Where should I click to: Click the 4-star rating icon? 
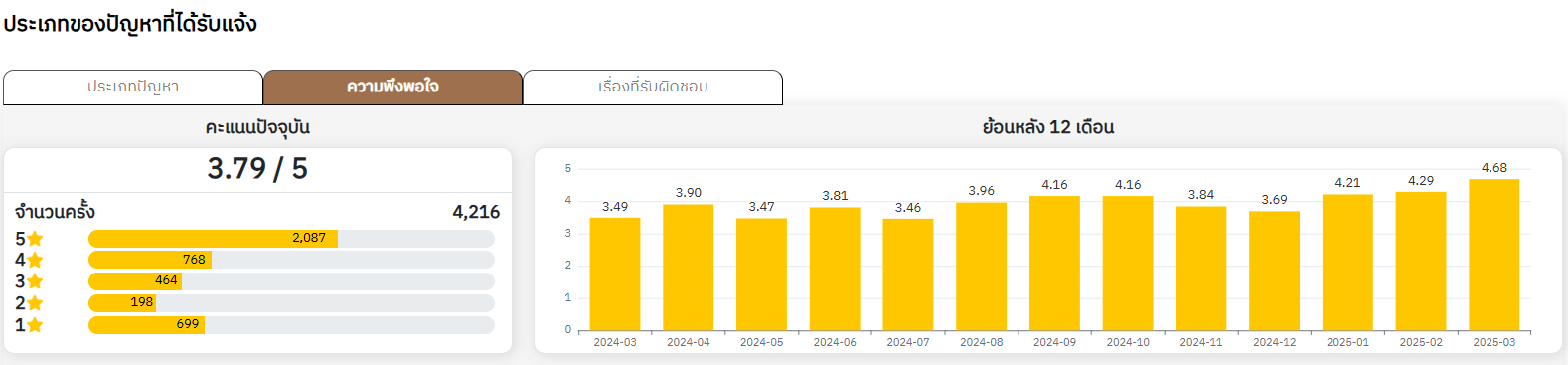pyautogui.click(x=35, y=260)
